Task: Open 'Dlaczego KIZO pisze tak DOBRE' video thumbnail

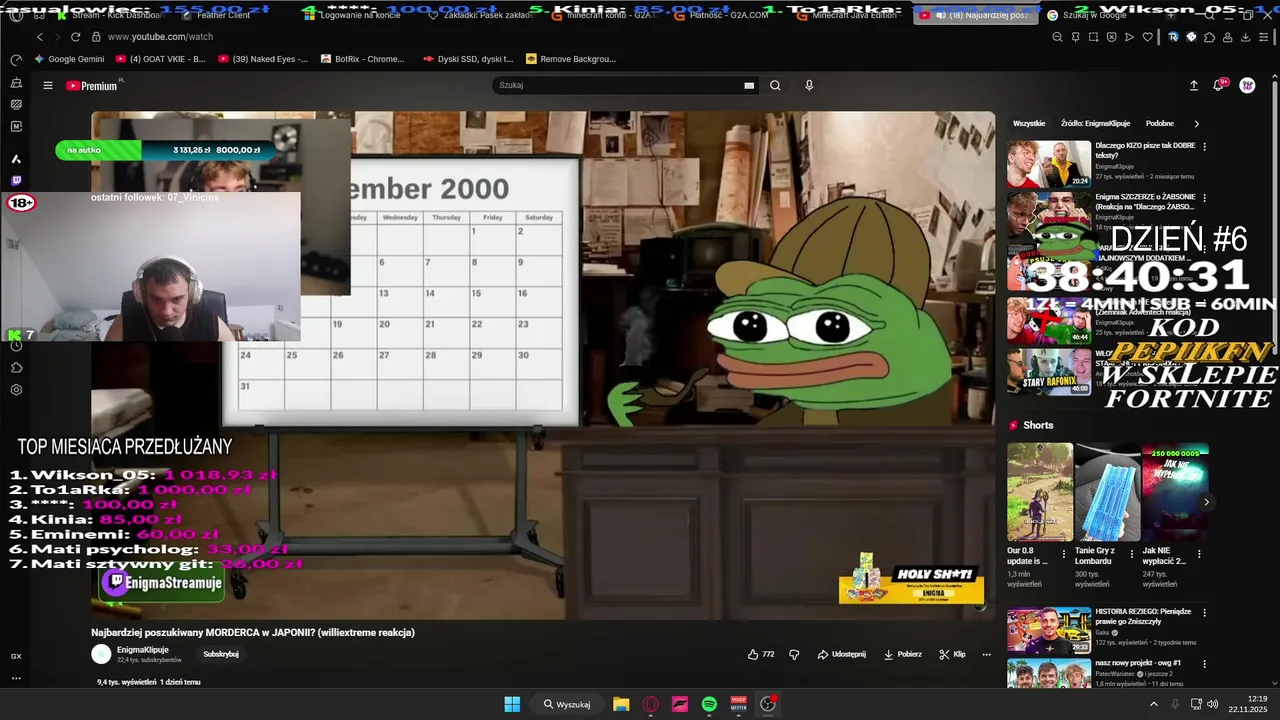Action: [x=1049, y=164]
